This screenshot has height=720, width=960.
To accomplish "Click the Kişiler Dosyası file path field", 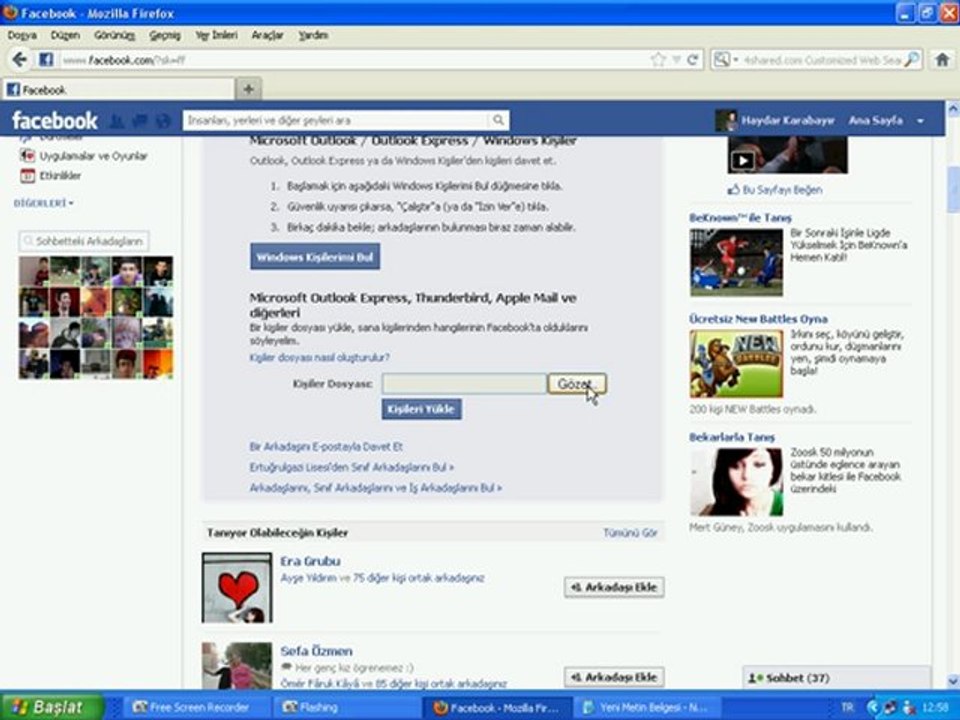I will click(x=464, y=384).
